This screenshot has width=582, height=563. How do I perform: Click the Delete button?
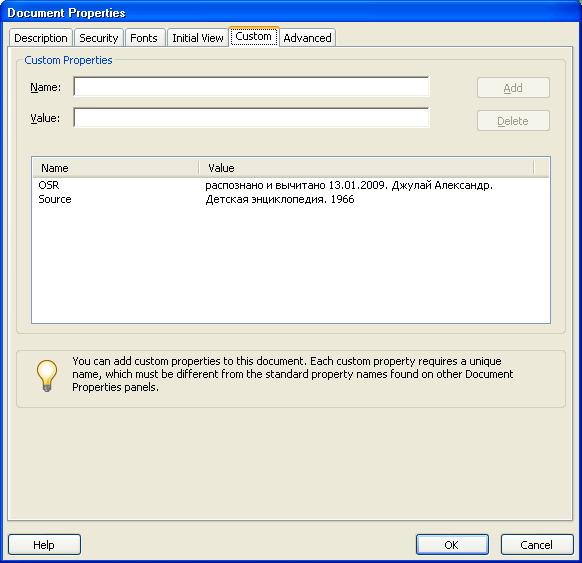[x=513, y=121]
